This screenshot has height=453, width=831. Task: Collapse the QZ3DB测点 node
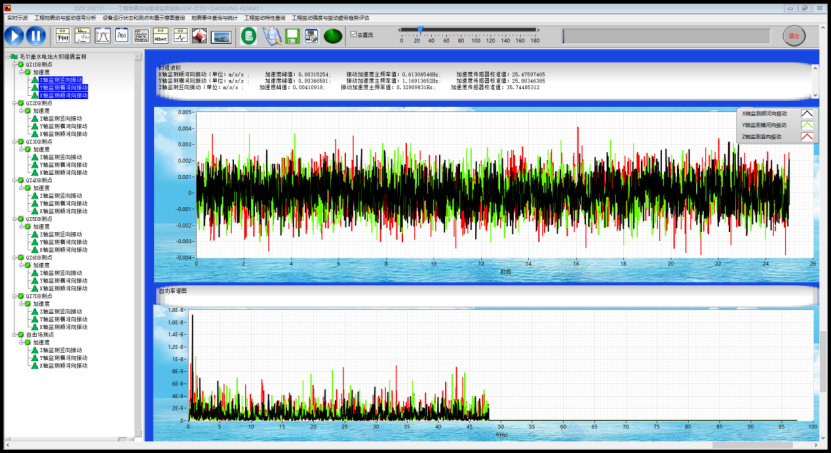point(14,142)
